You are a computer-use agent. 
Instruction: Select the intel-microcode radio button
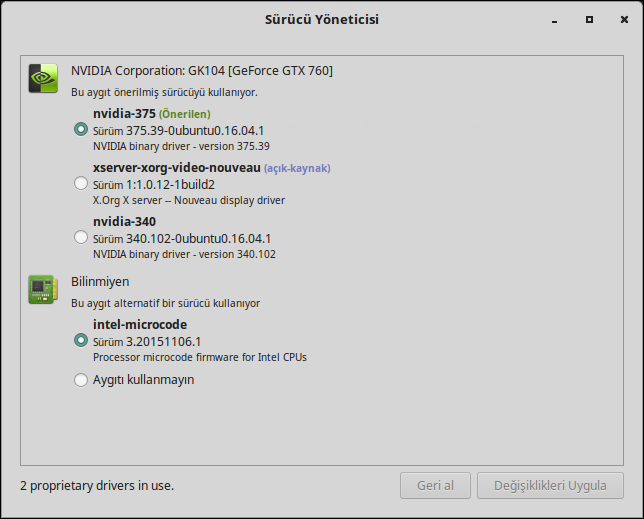click(x=81, y=340)
